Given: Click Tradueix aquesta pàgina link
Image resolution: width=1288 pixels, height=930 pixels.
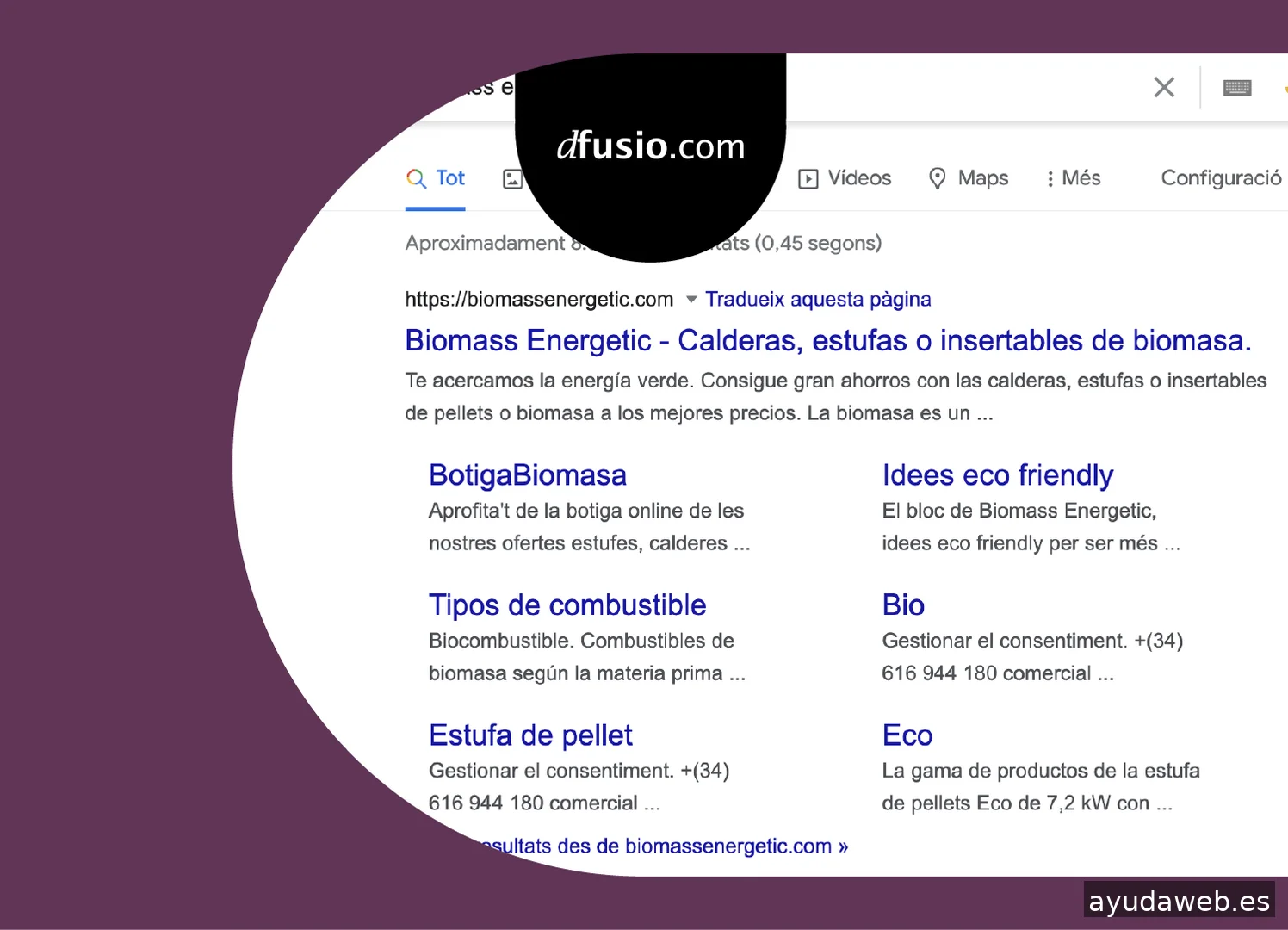Looking at the screenshot, I should [818, 300].
